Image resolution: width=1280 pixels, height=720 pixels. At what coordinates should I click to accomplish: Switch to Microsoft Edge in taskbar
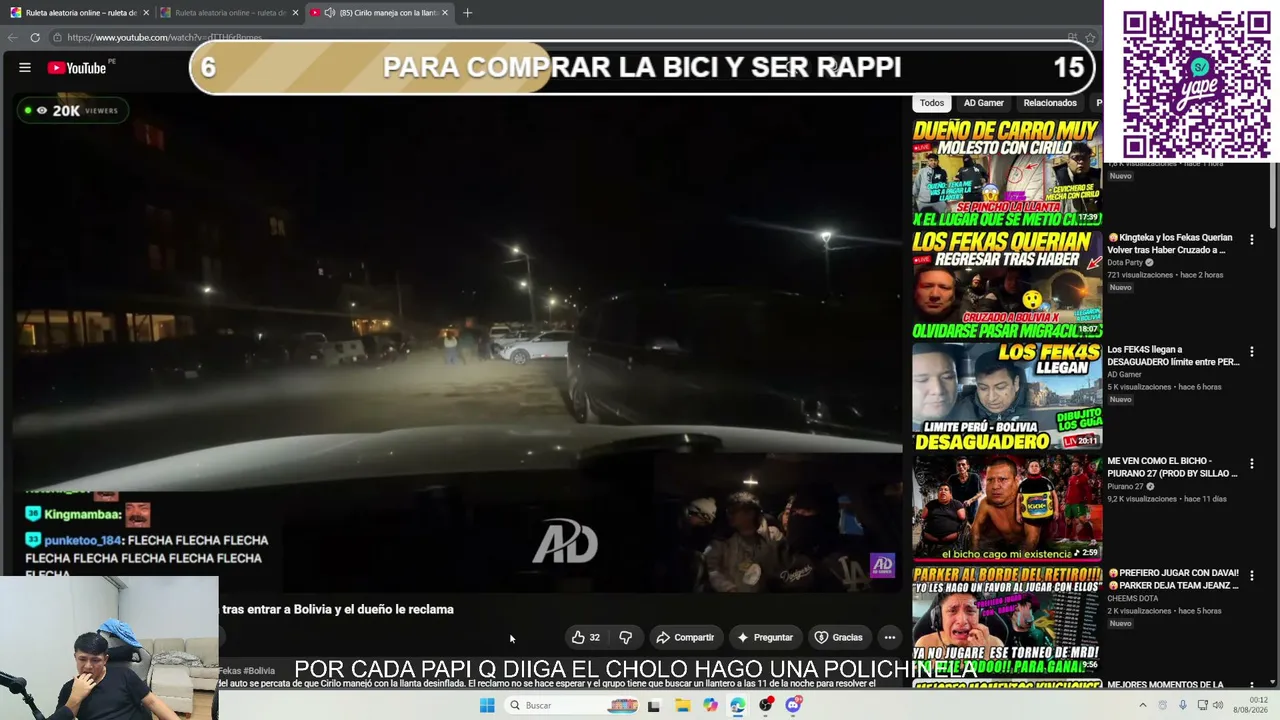(738, 705)
